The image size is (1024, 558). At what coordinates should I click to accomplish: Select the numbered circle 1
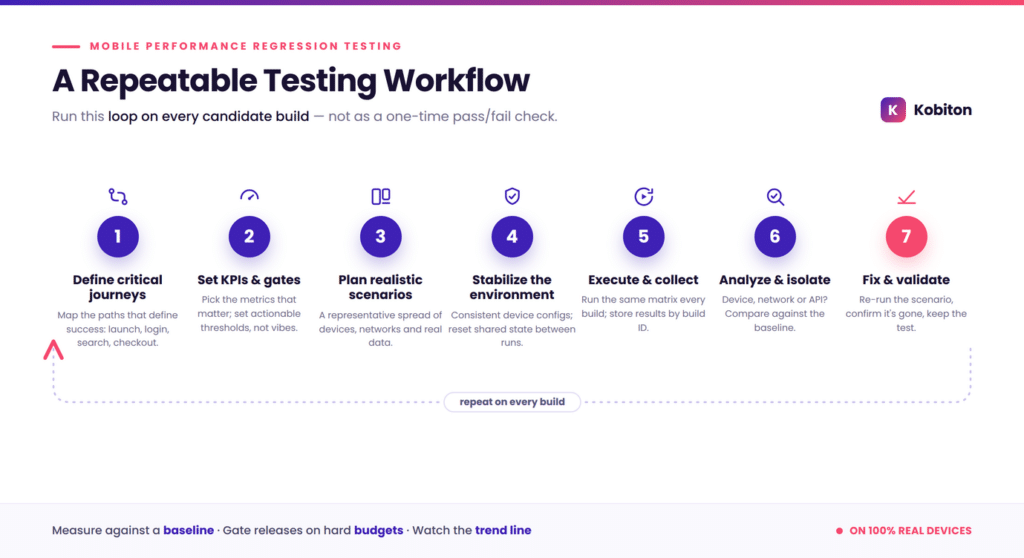pyautogui.click(x=118, y=237)
